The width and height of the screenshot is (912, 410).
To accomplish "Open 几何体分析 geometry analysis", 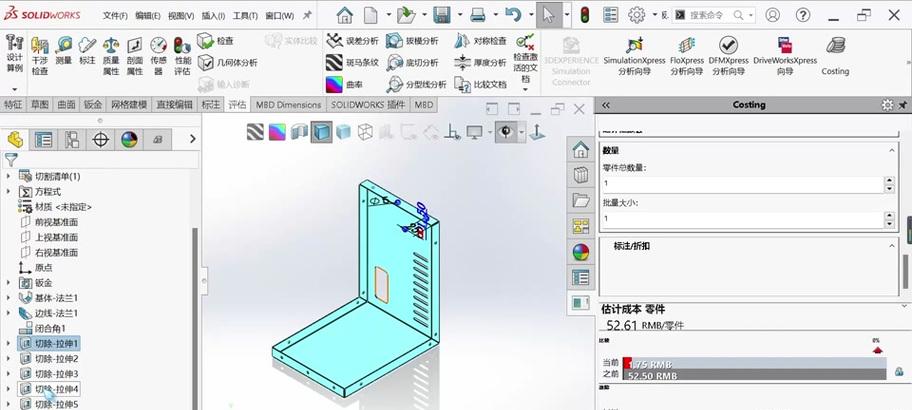I will [x=227, y=62].
